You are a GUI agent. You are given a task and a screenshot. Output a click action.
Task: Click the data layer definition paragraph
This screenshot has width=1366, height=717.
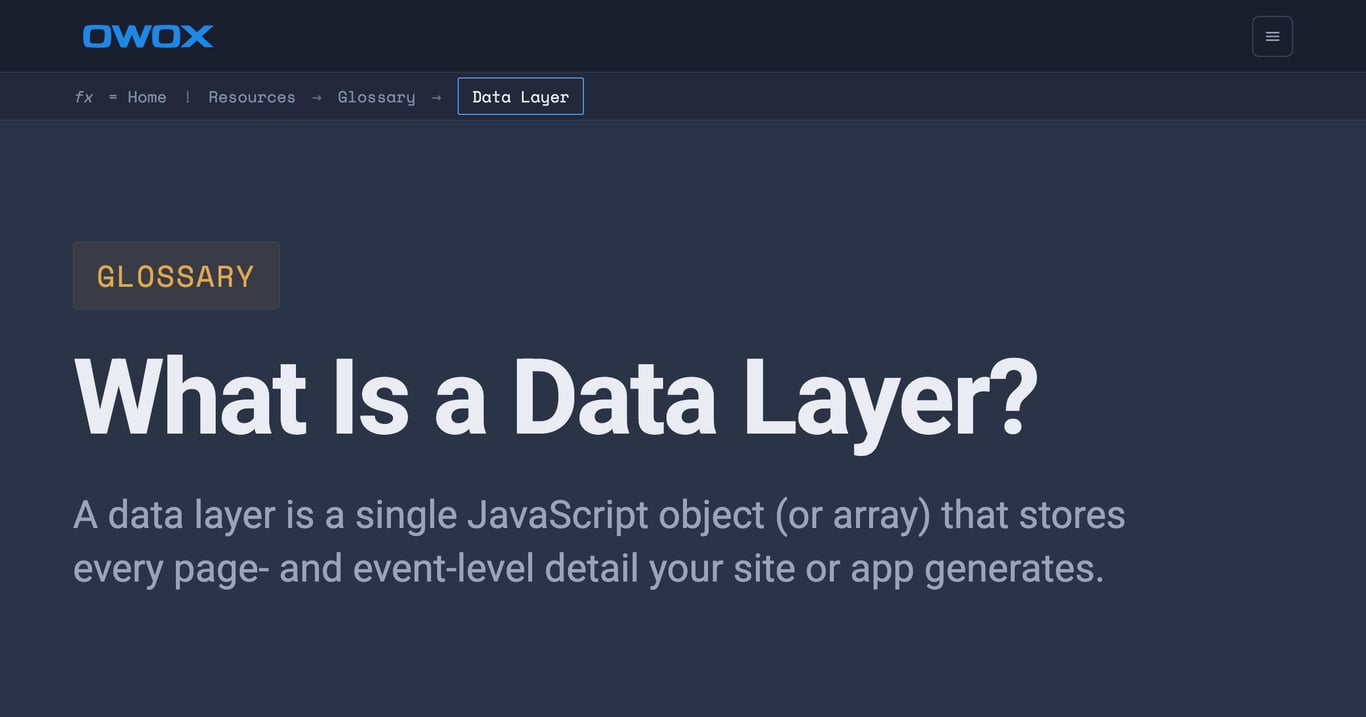(x=600, y=541)
